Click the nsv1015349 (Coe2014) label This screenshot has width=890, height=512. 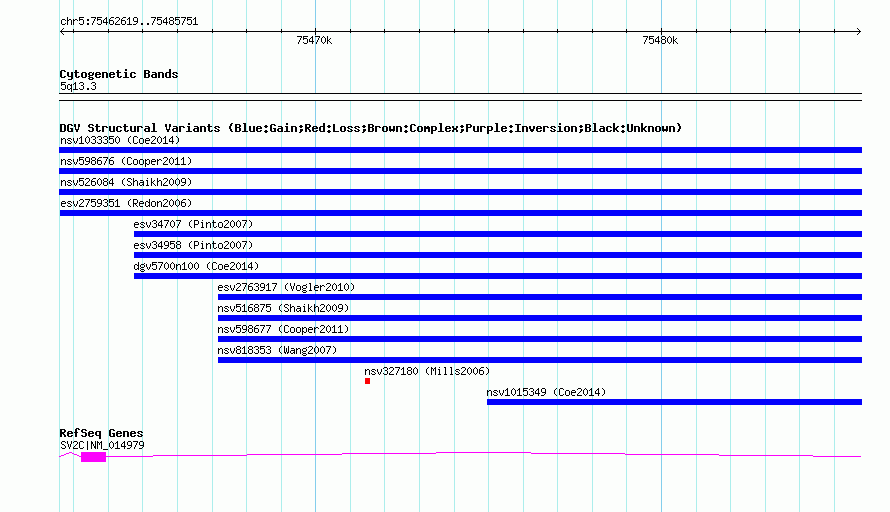(x=546, y=392)
